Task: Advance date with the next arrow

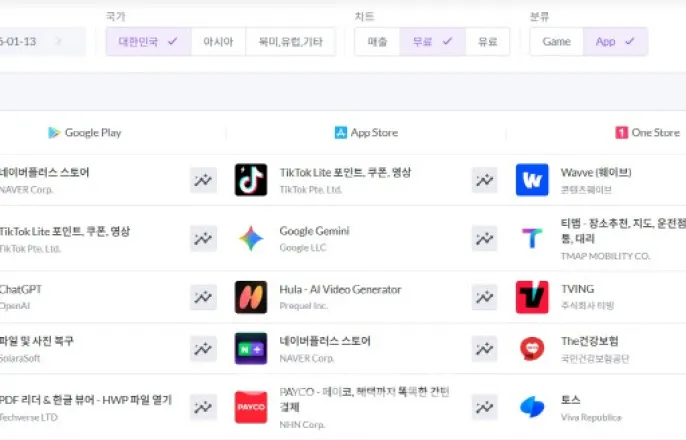Action: click(58, 42)
